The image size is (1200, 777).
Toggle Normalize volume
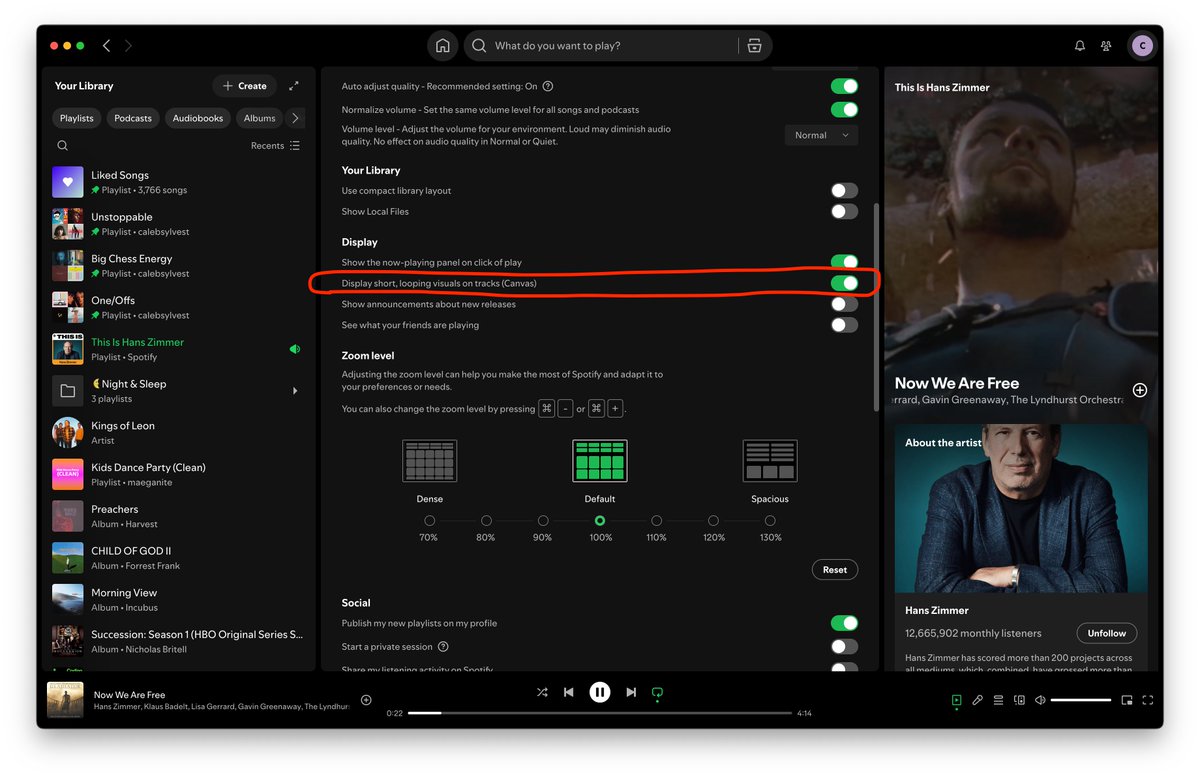(x=844, y=110)
